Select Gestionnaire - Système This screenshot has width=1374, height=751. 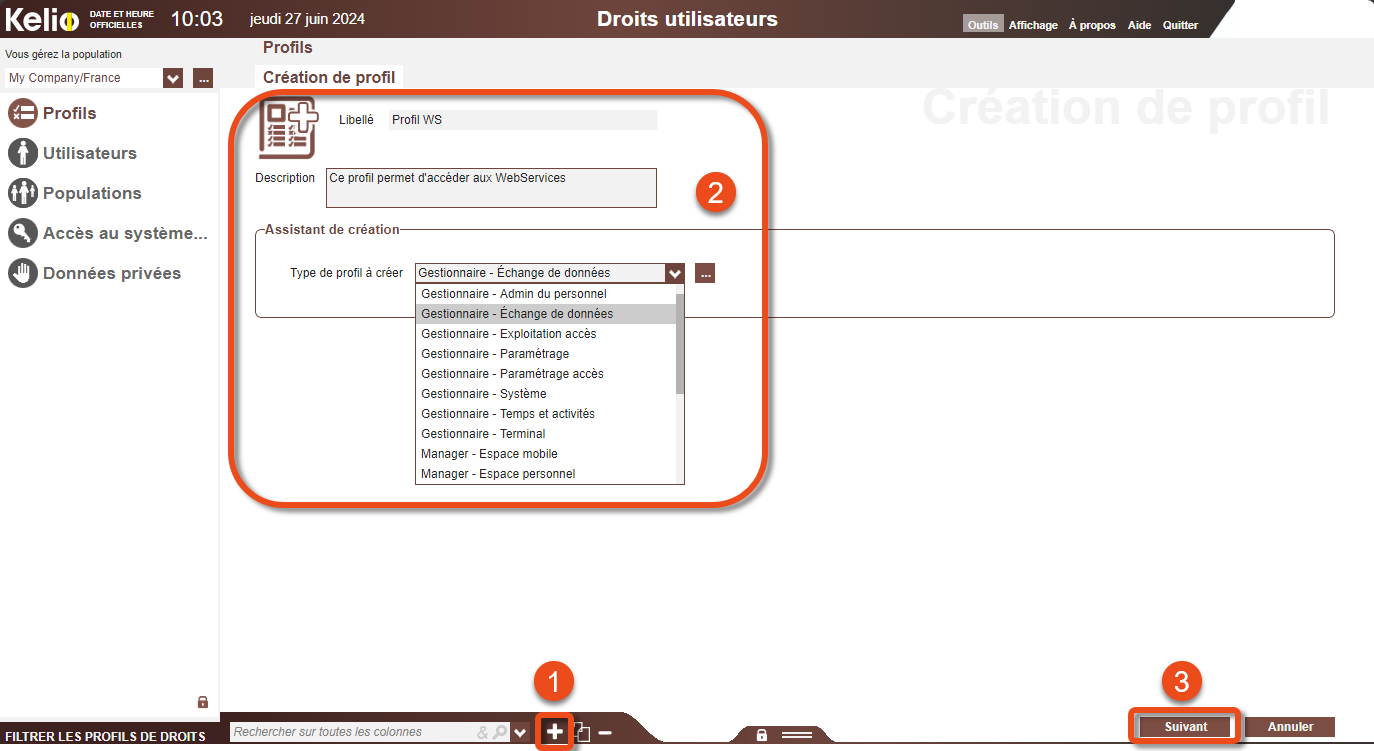coord(546,394)
